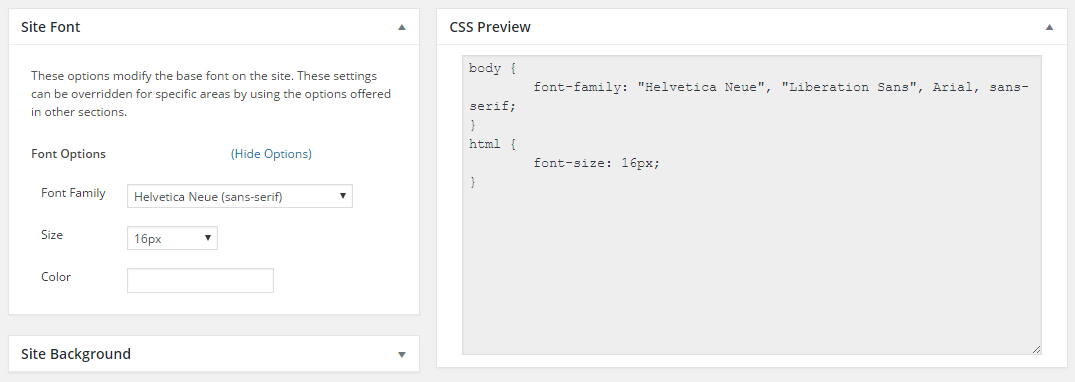The height and width of the screenshot is (382, 1075).
Task: Click the Size dropdown arrow
Action: pos(208,238)
